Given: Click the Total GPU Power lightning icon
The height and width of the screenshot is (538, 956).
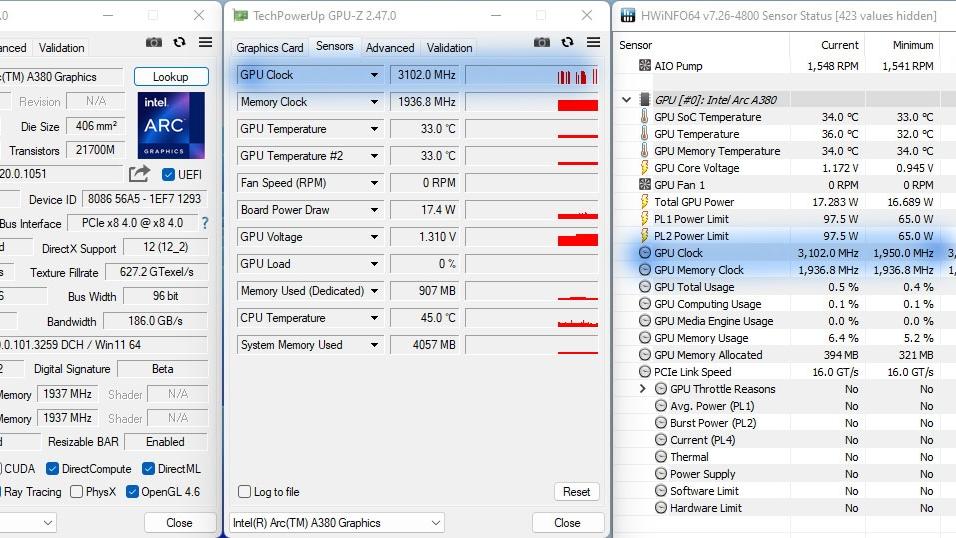Looking at the screenshot, I should (644, 201).
